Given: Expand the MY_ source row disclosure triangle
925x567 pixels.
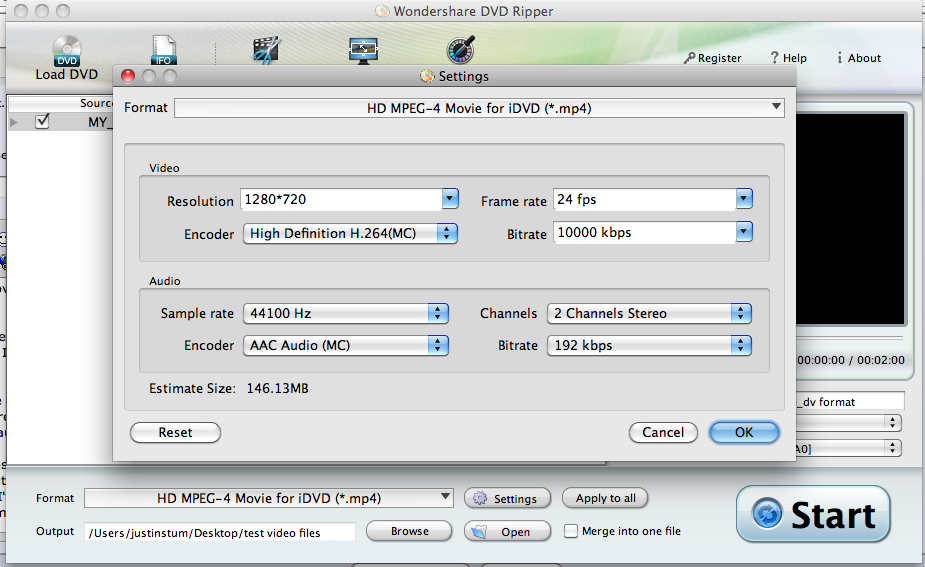Looking at the screenshot, I should [x=14, y=122].
